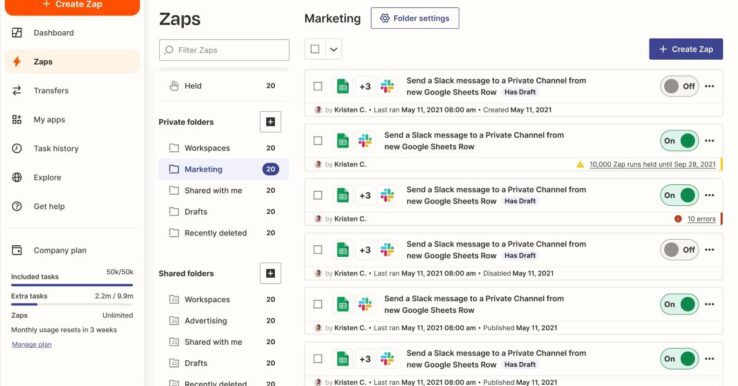The height and width of the screenshot is (386, 738).
Task: Follow the Manage plan link
Action: [x=32, y=345]
